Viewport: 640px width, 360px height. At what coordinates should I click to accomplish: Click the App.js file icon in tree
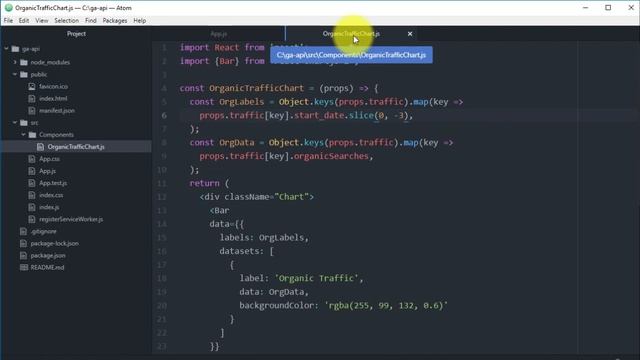(32, 171)
